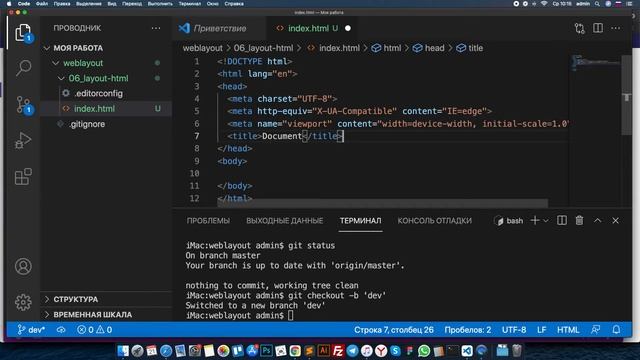
Task: Change LF end of line setting
Action: coord(542,330)
